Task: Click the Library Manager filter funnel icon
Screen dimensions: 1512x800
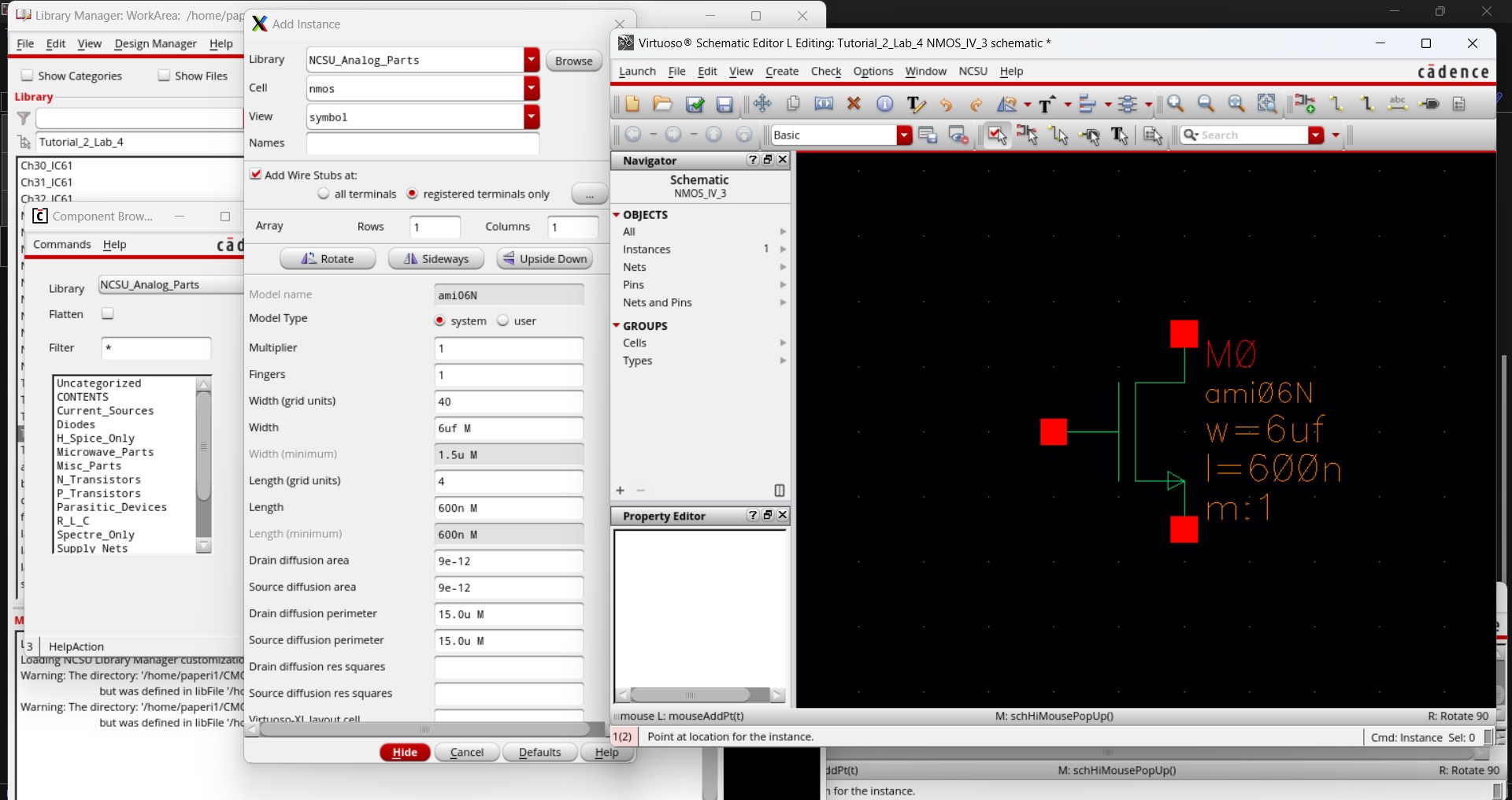Action: (x=24, y=118)
